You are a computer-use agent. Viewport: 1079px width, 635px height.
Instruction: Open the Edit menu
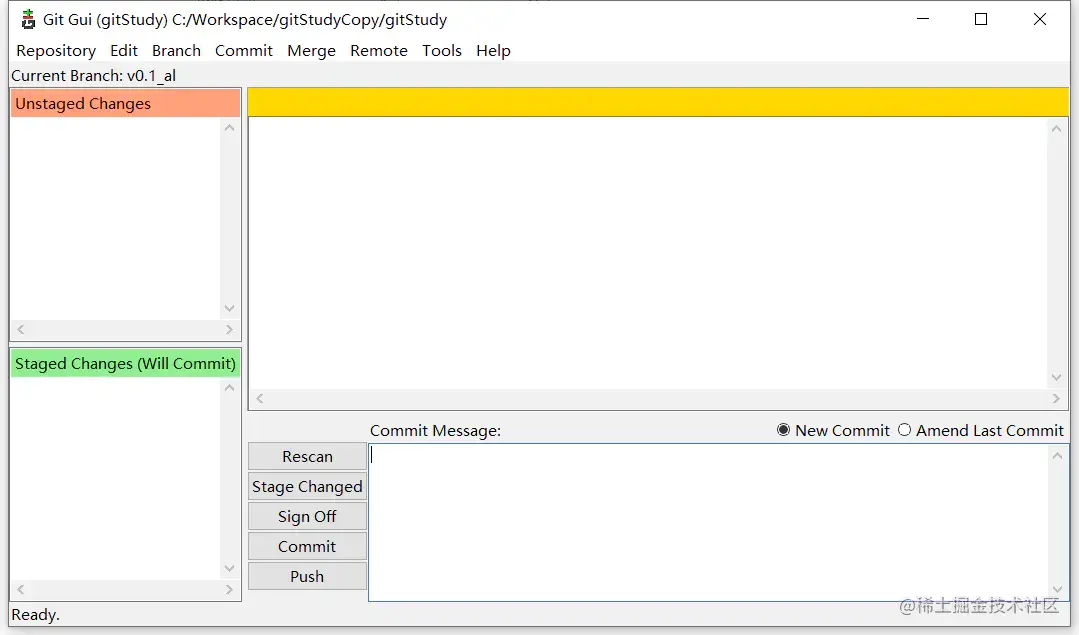point(124,51)
